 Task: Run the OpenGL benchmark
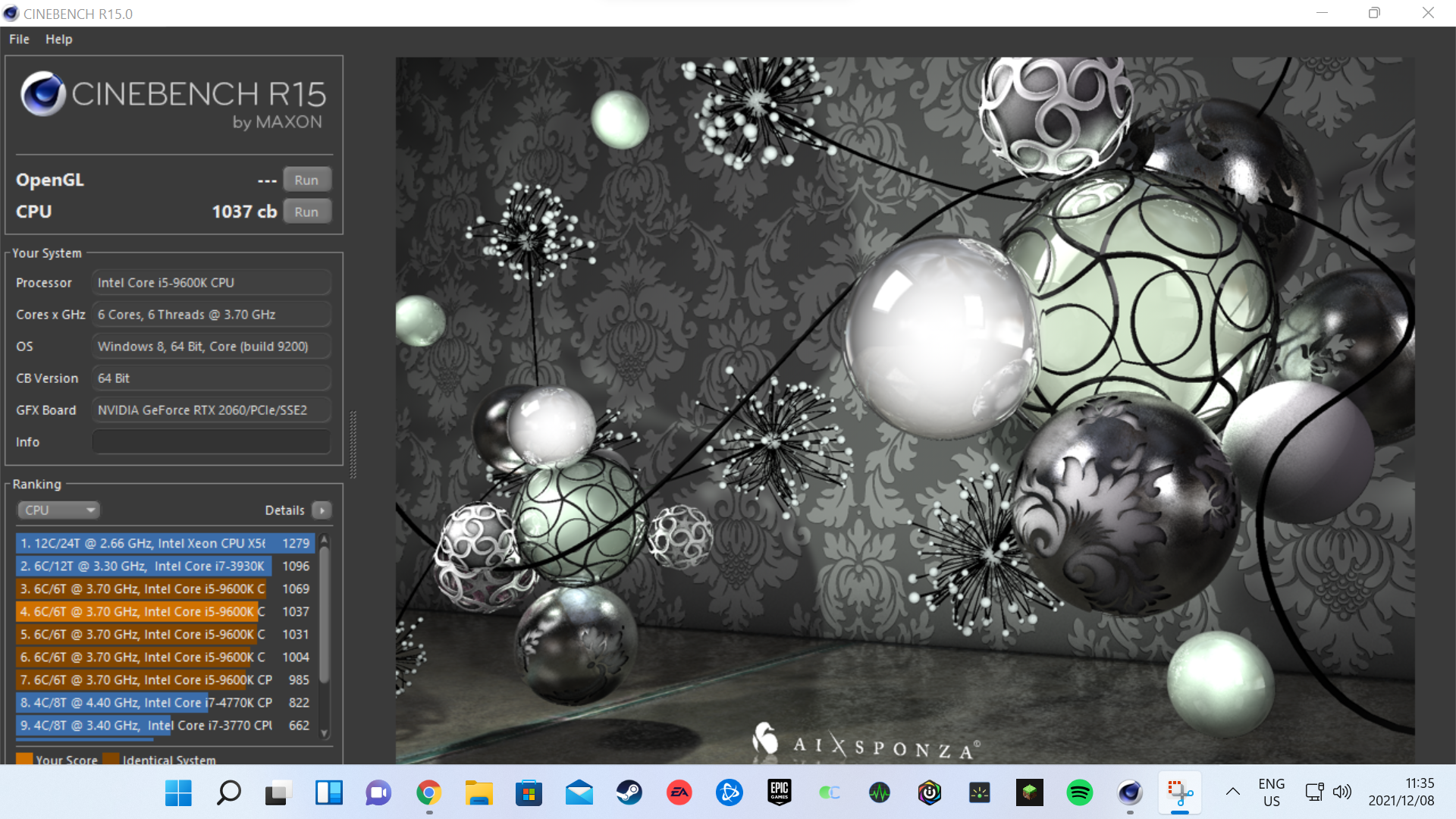click(x=306, y=180)
